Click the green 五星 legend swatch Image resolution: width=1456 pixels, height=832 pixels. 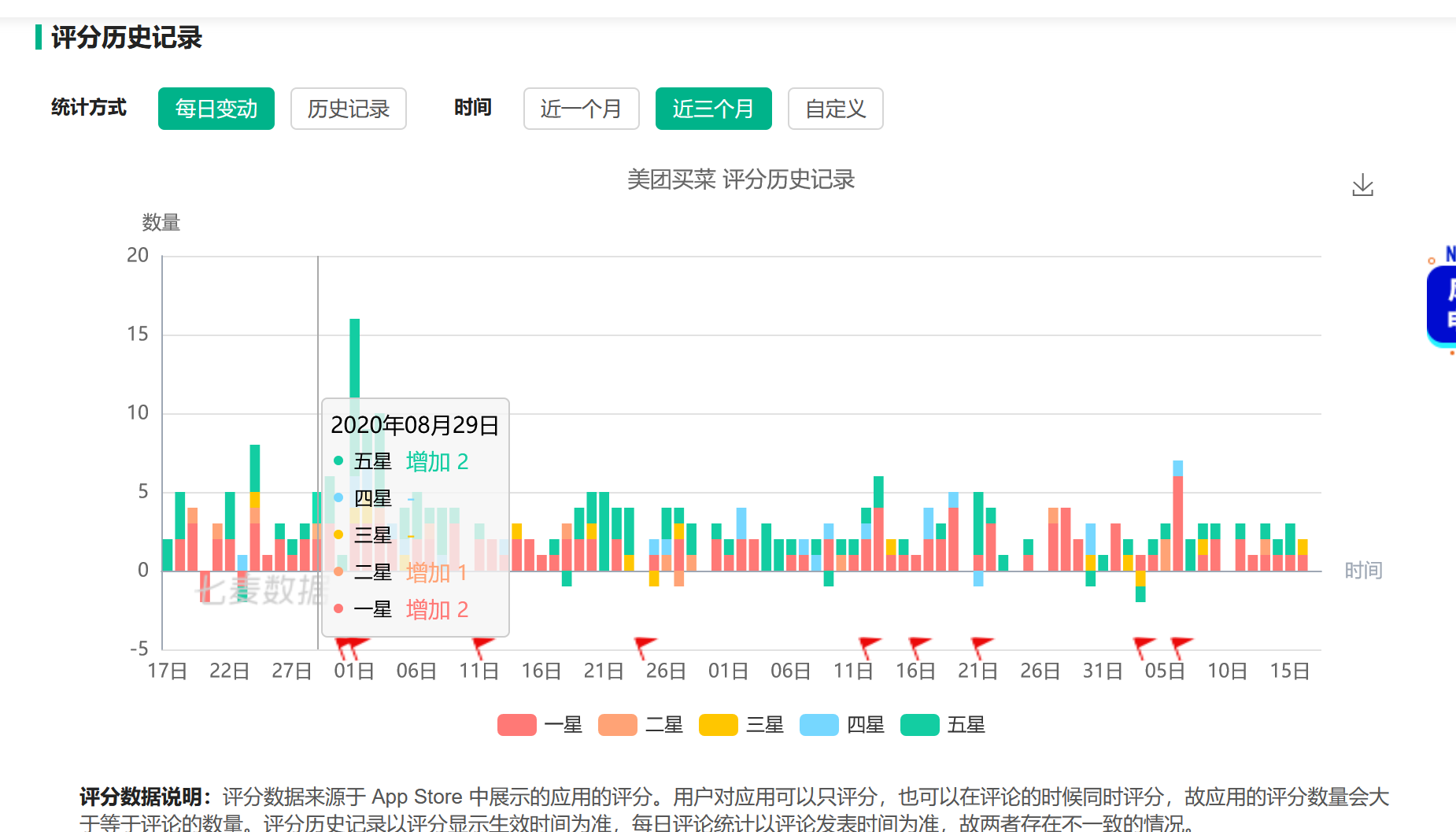pos(920,725)
